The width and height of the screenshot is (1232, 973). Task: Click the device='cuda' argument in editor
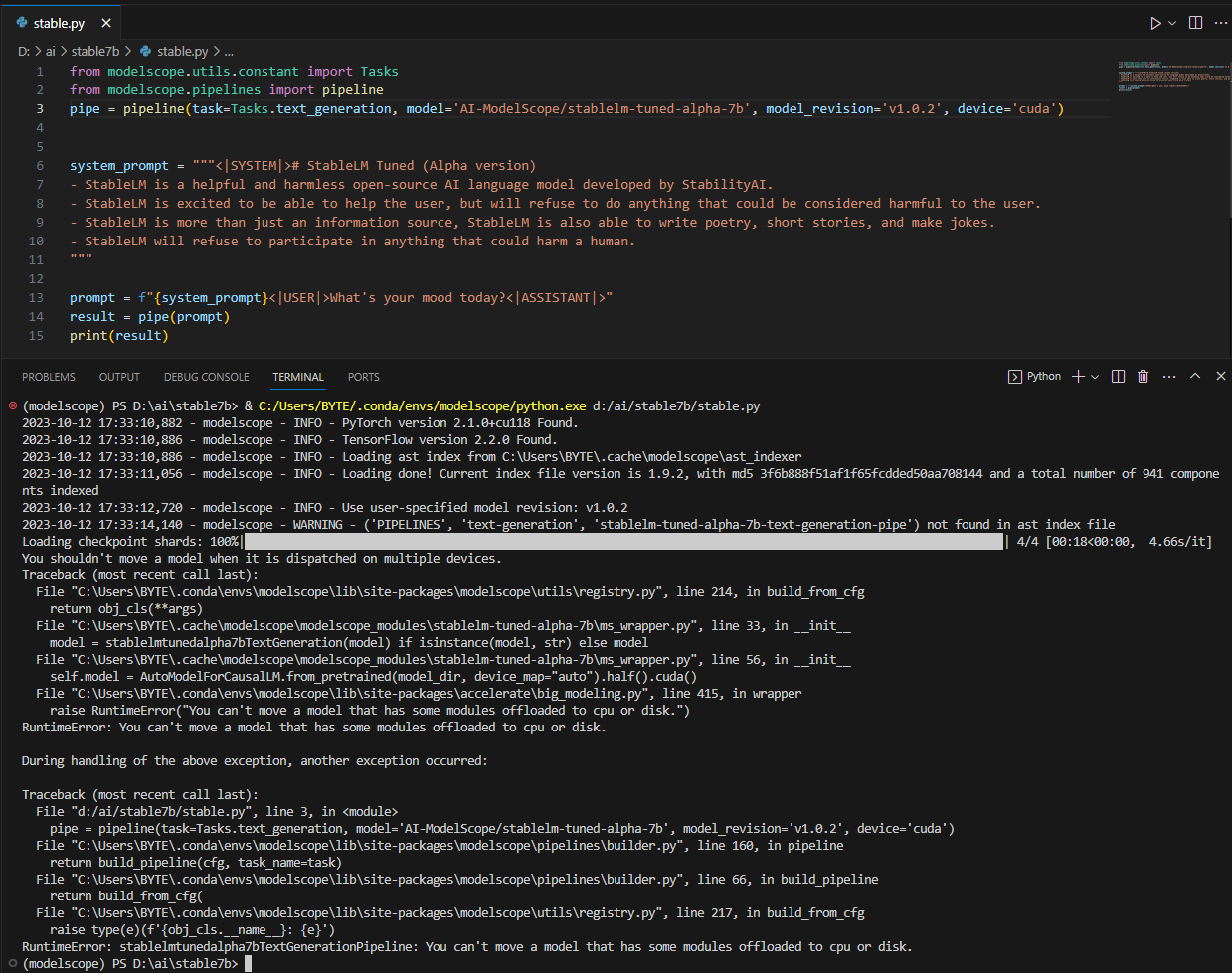click(x=1007, y=109)
